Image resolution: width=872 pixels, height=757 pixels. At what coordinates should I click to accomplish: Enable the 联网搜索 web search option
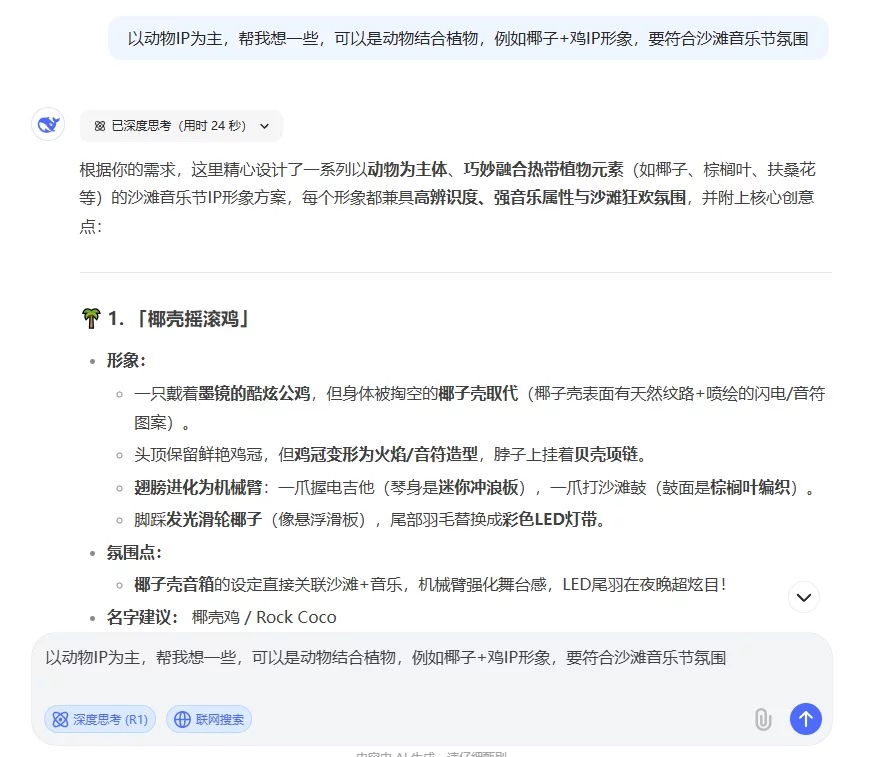[x=209, y=719]
